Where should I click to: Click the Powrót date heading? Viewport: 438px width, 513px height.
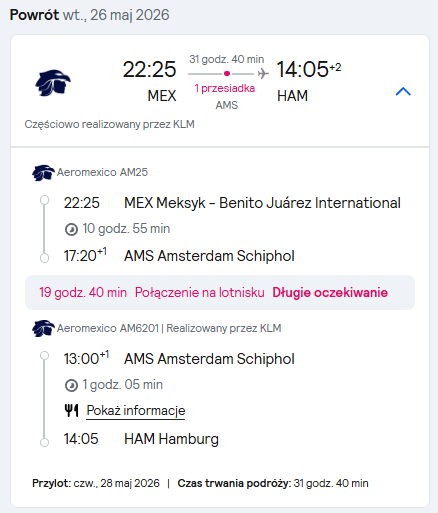(x=89, y=15)
